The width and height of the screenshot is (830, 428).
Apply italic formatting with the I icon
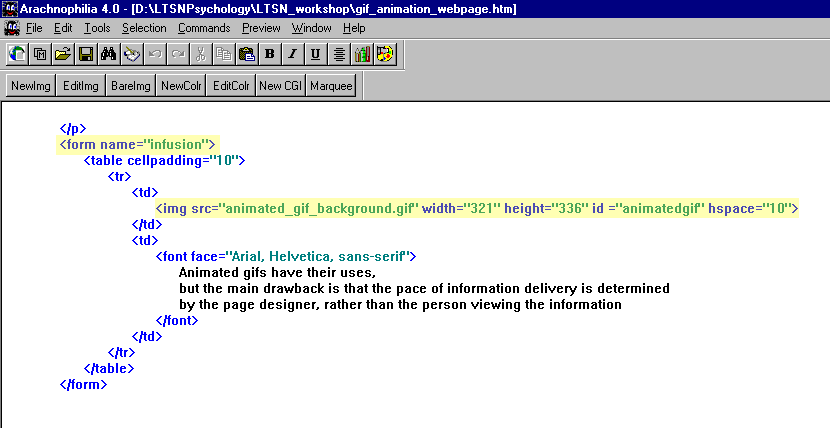(x=292, y=54)
